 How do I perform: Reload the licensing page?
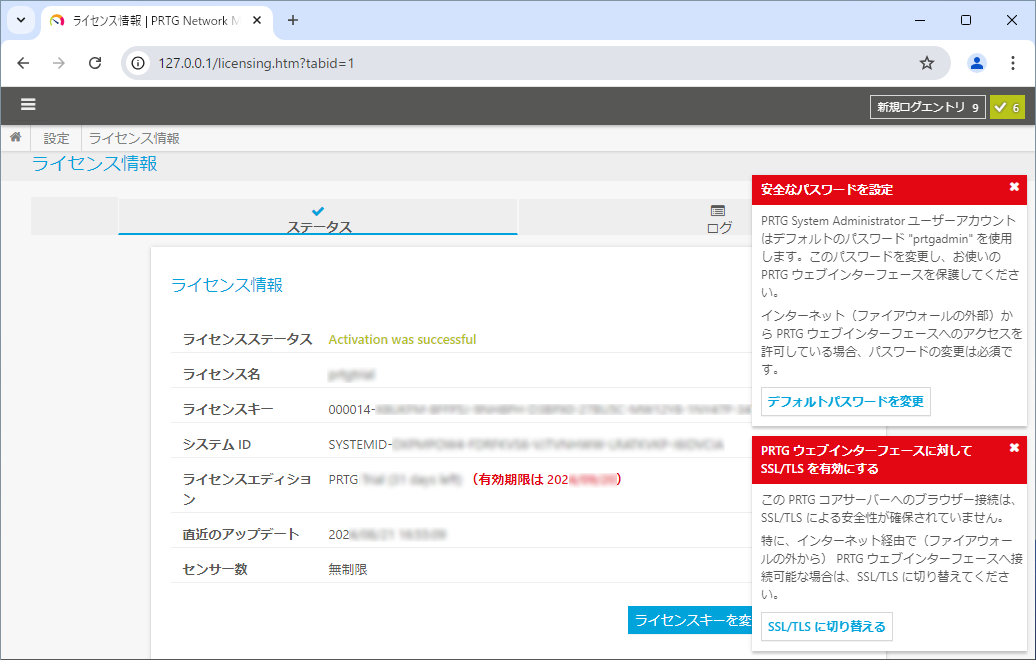[95, 63]
